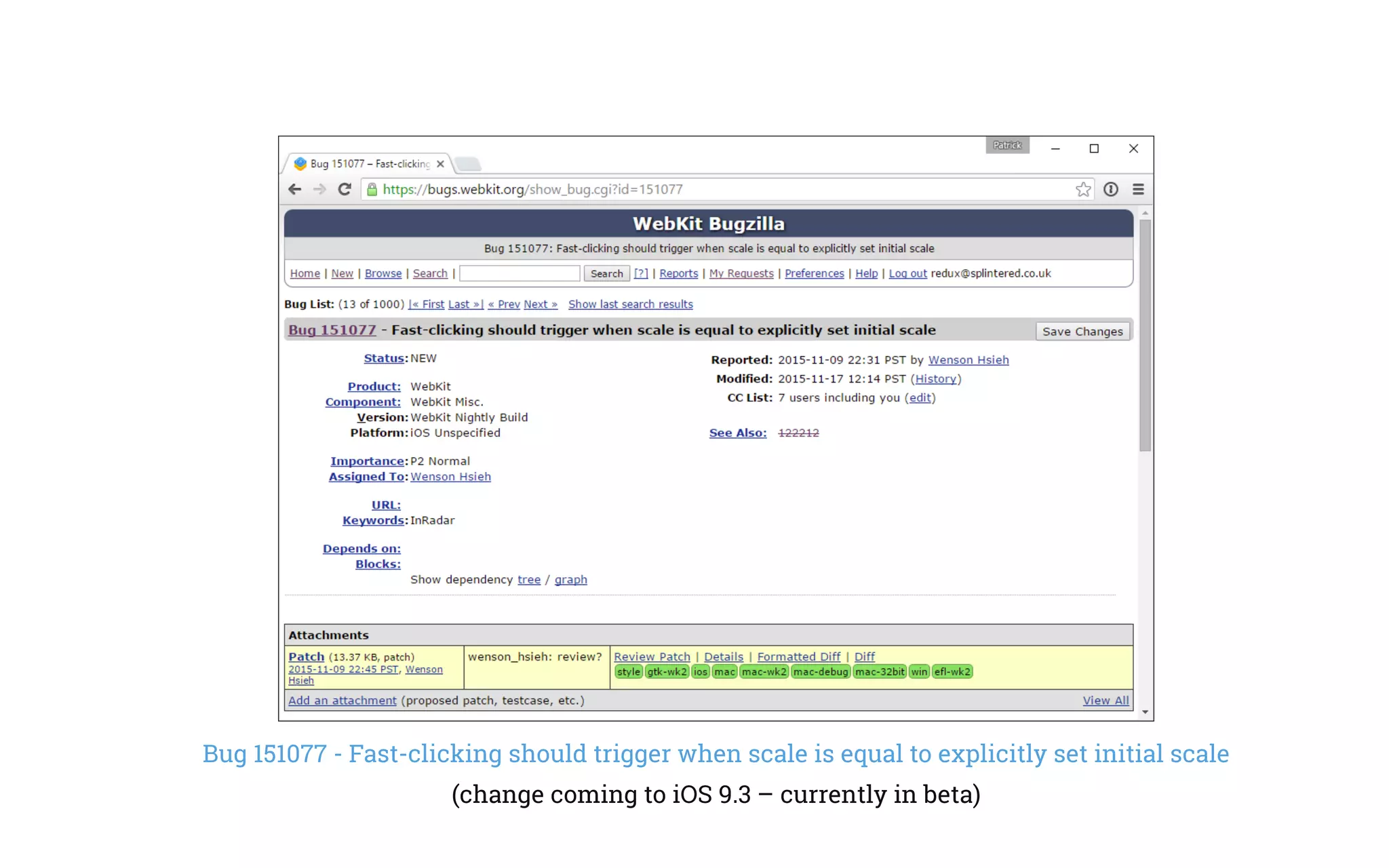This screenshot has width=1389, height=868.
Task: Click the address bar URL
Action: (x=532, y=189)
